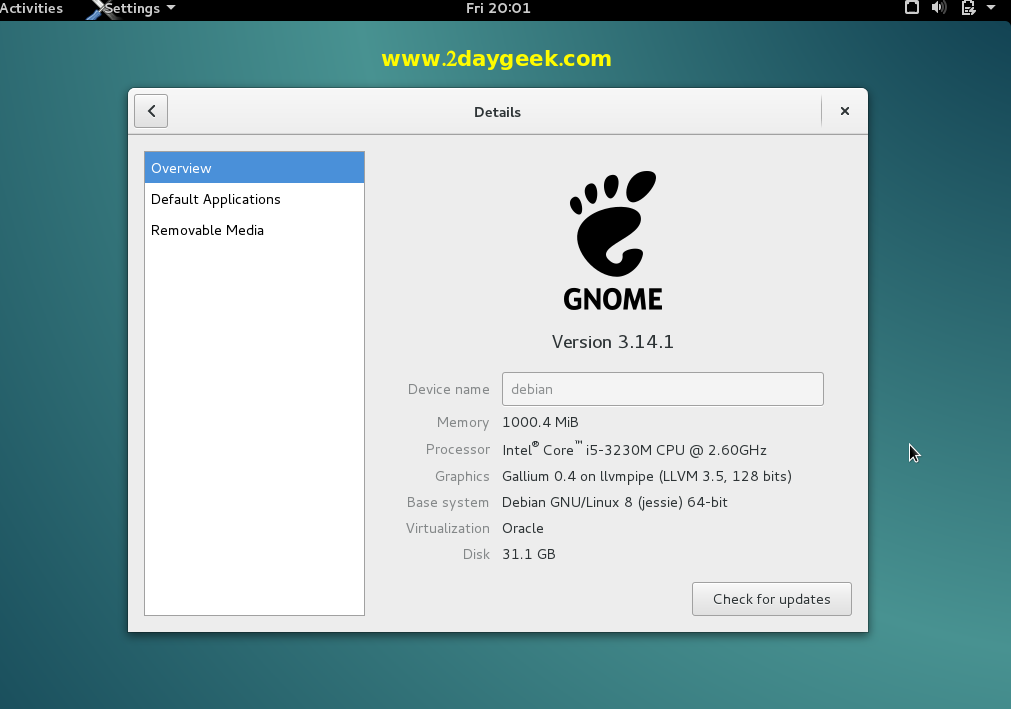Expand the system menu arrow
The width and height of the screenshot is (1011, 709).
pos(991,8)
